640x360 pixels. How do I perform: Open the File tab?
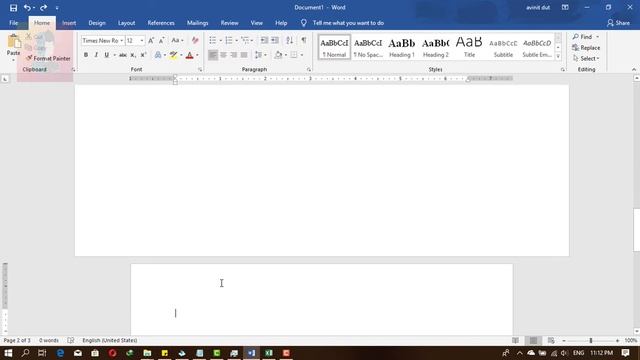click(13, 23)
